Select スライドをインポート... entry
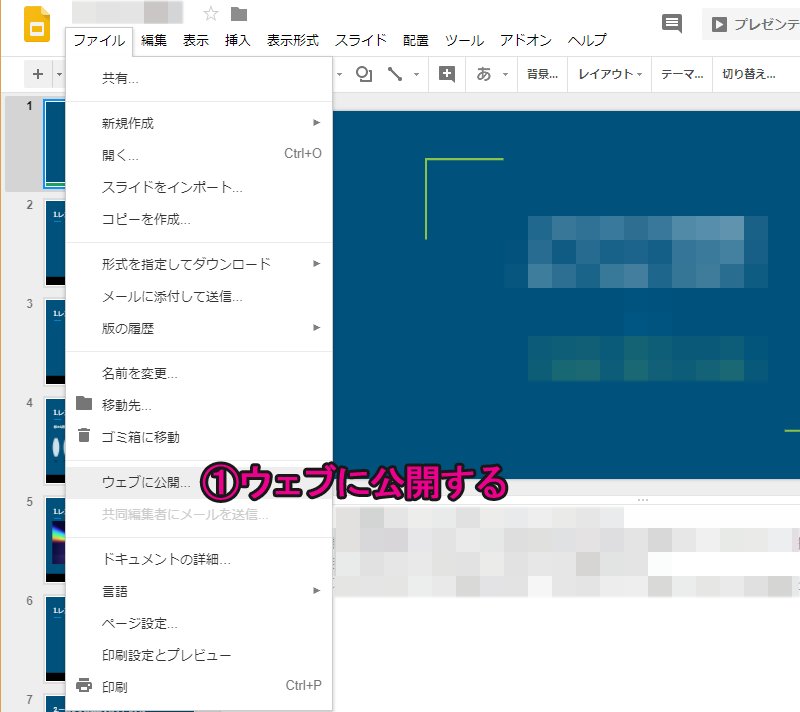This screenshot has width=800, height=712. (199, 187)
